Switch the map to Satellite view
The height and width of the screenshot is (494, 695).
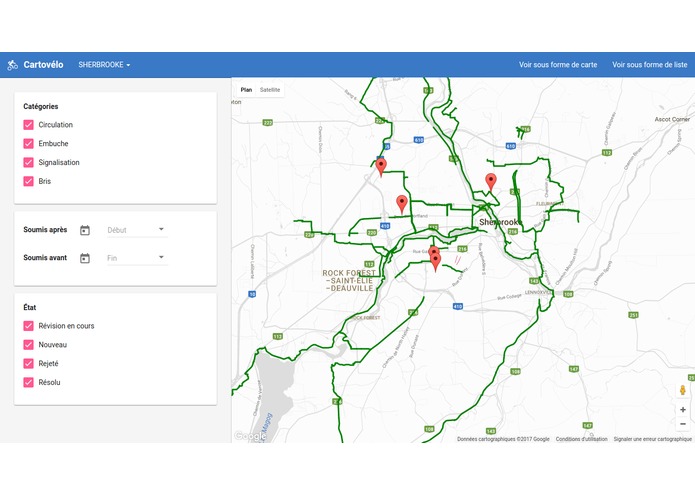point(270,90)
